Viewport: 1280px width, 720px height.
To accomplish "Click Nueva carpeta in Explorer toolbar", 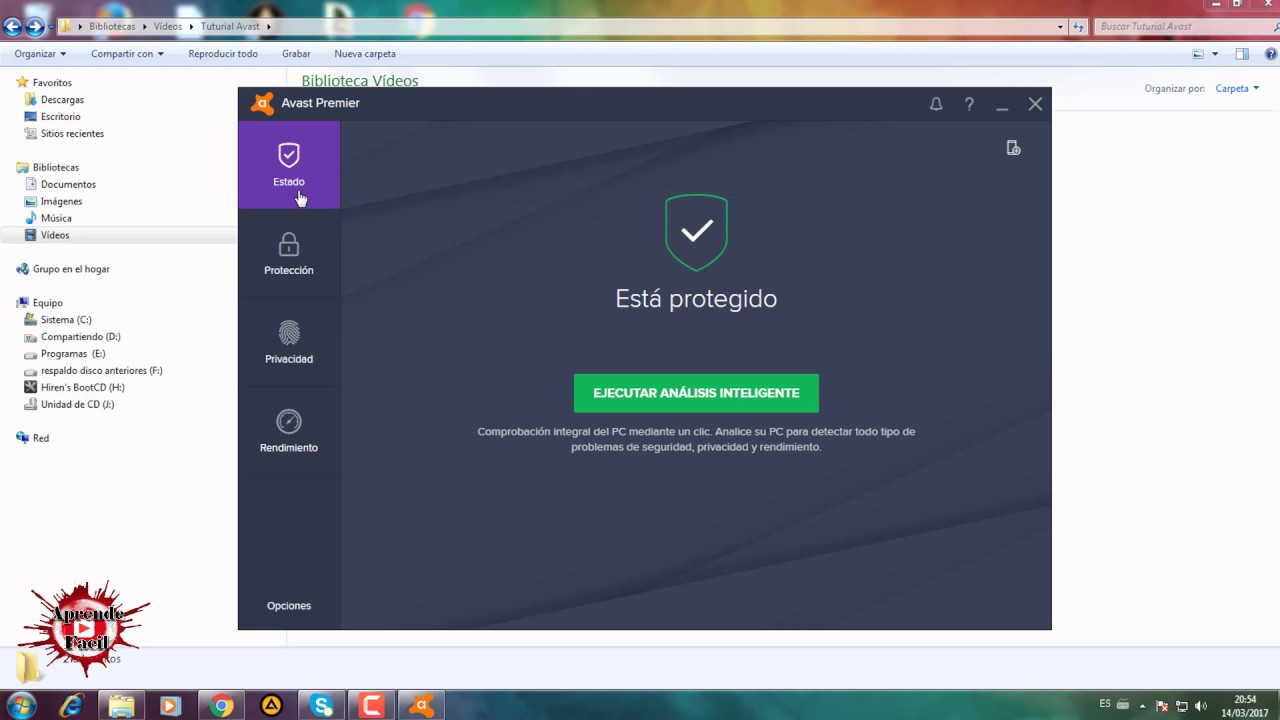I will 365,54.
